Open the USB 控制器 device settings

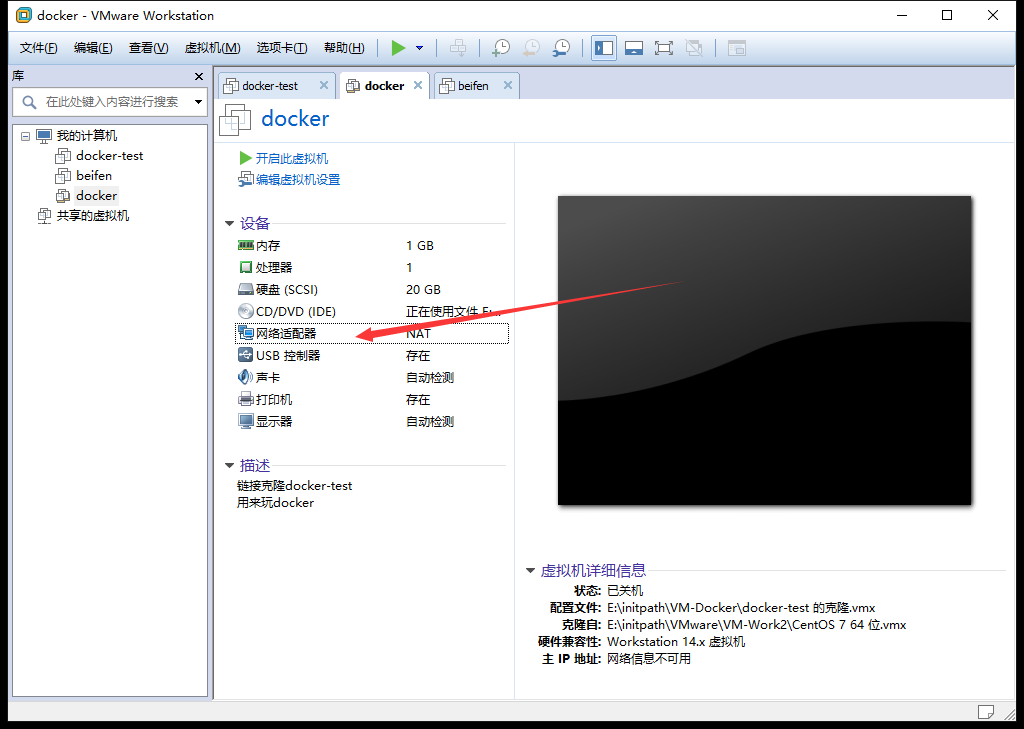286,355
